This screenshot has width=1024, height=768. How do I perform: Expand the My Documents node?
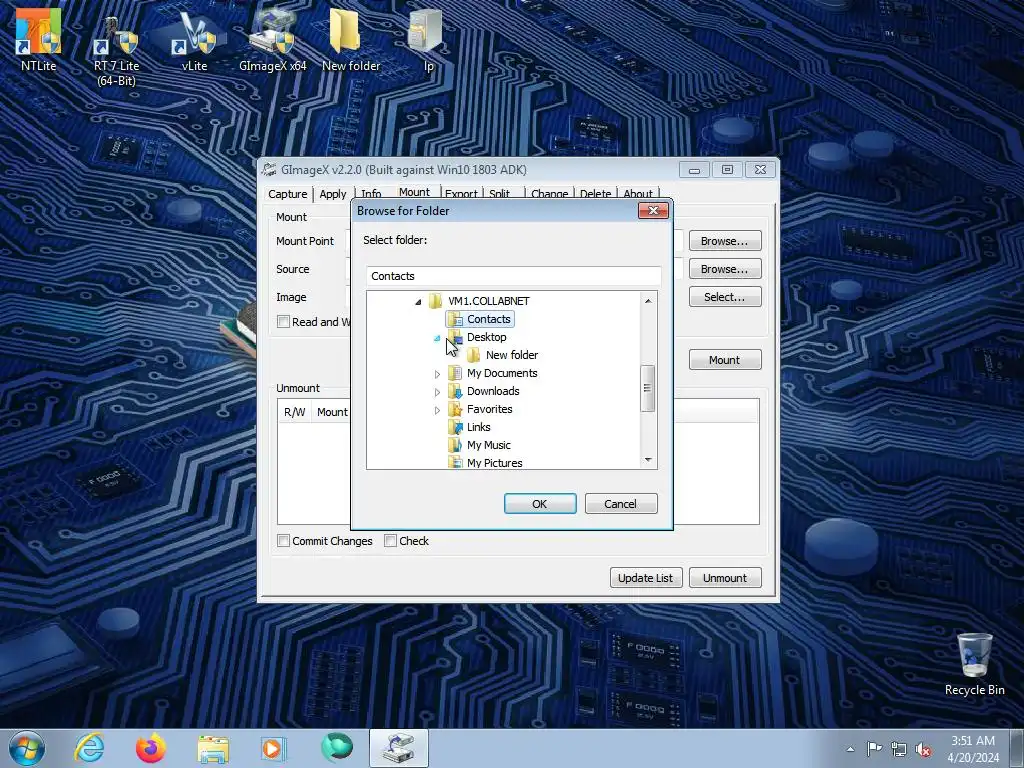437,374
